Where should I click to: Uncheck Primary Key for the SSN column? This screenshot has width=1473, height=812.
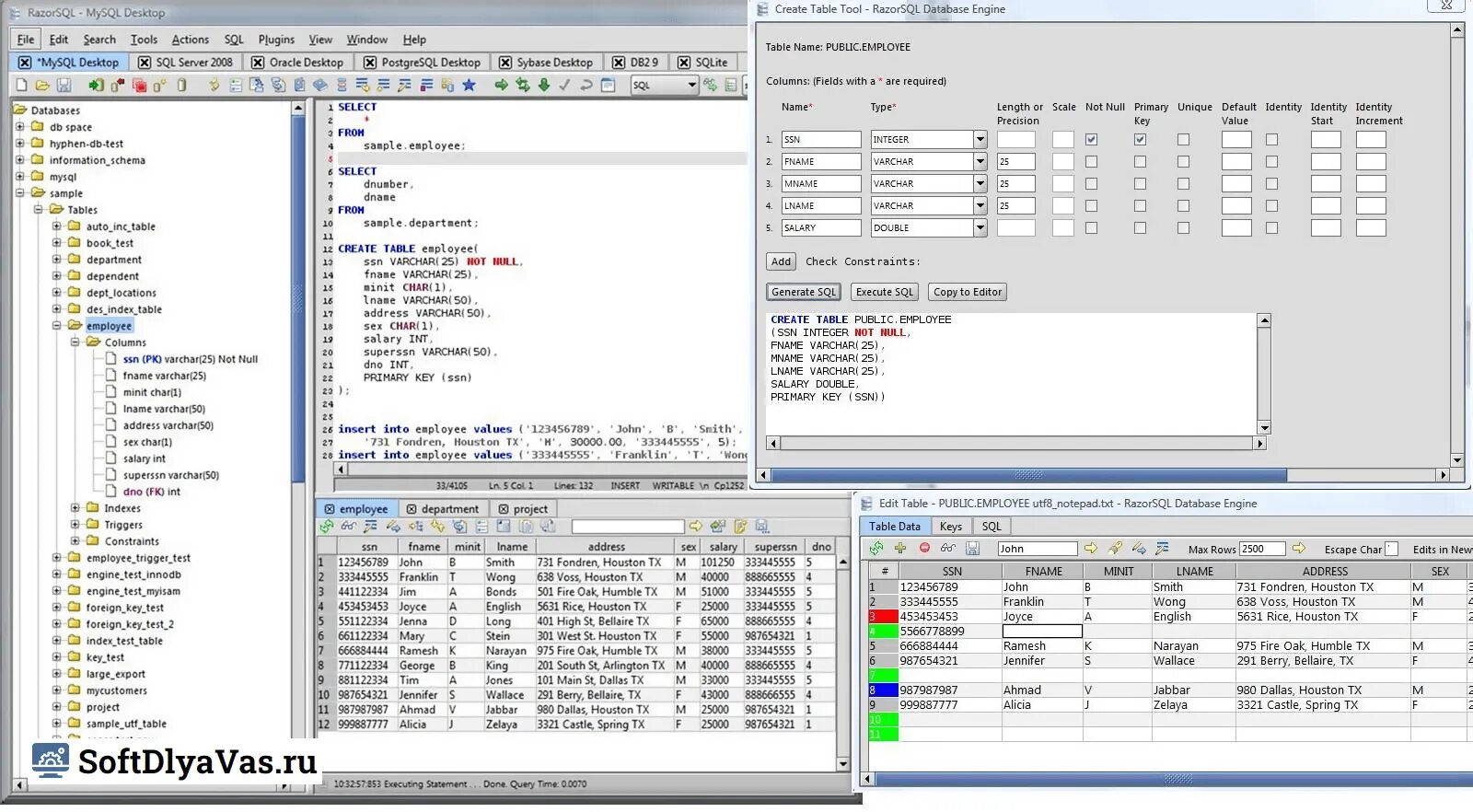[1140, 140]
